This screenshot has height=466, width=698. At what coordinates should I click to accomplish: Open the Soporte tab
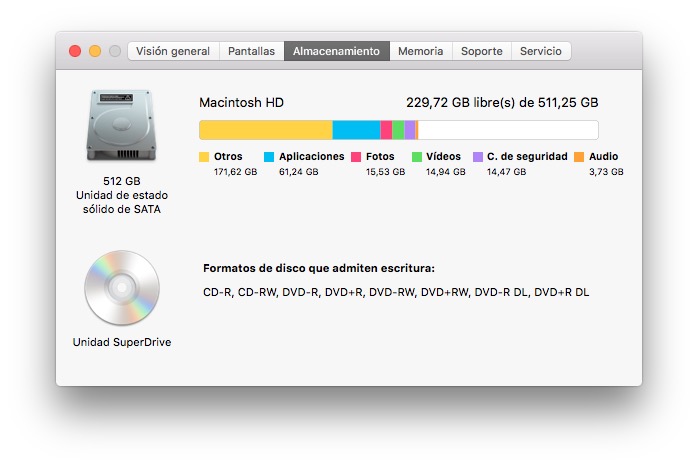coord(482,51)
